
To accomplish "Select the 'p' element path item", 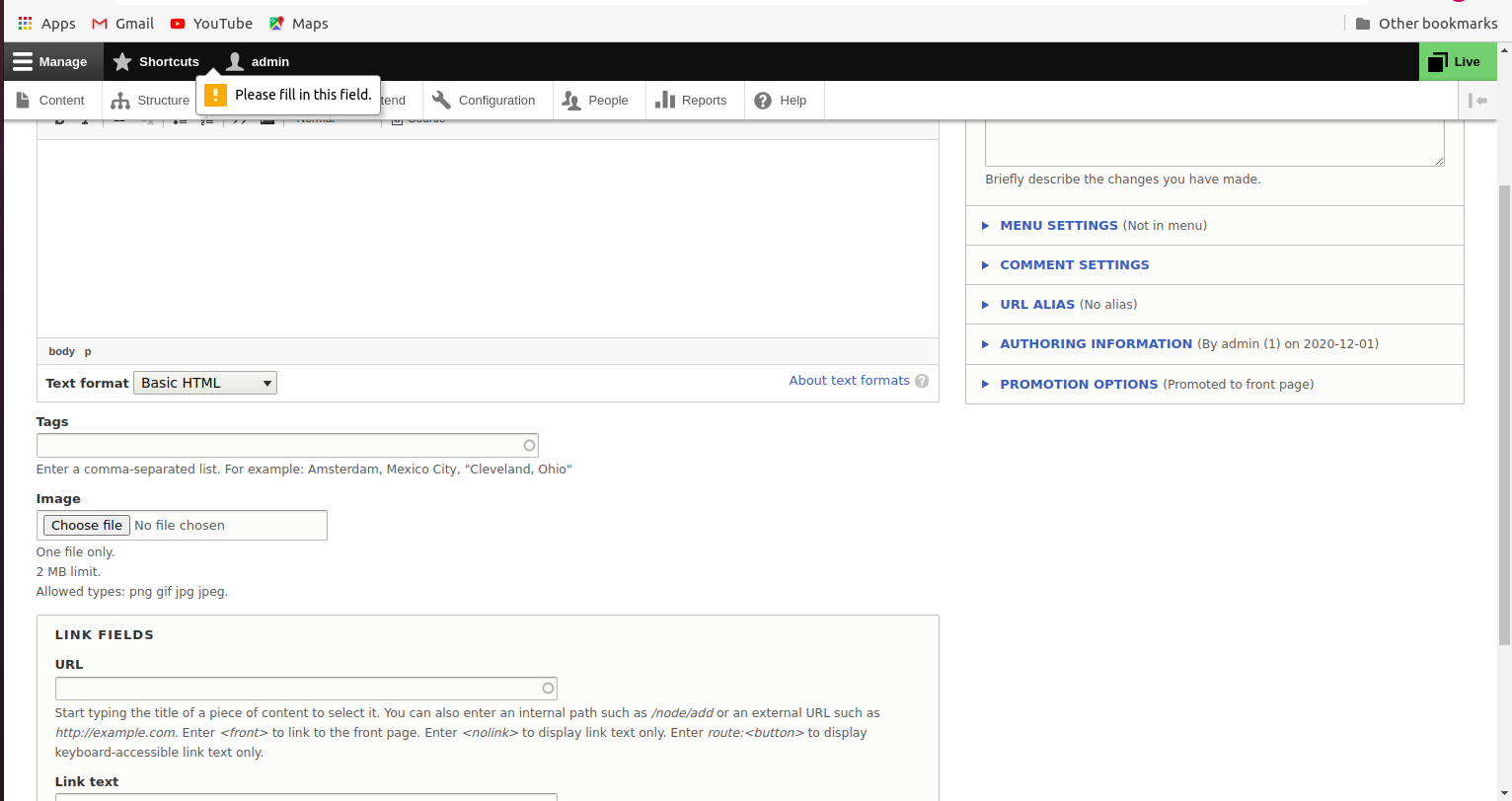I will (88, 351).
